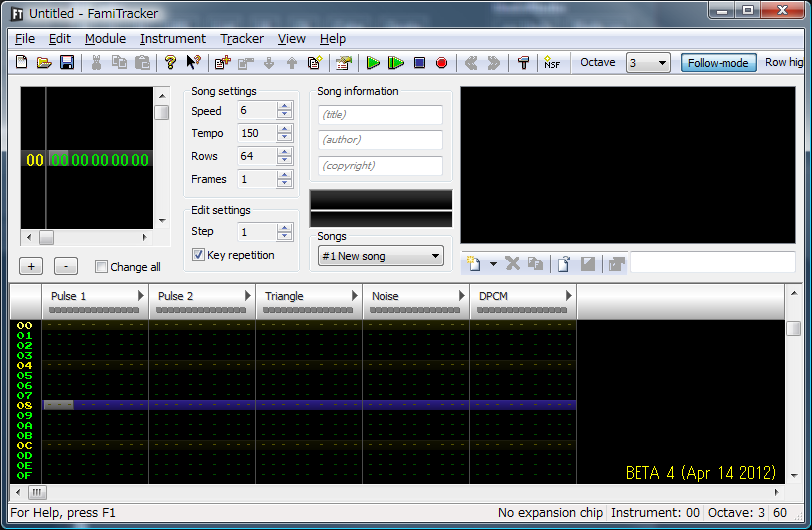The height and width of the screenshot is (530, 812).
Task: Click the song title input field
Action: click(380, 114)
